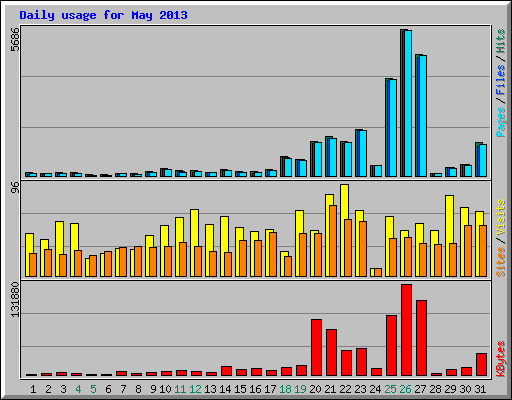The image size is (512, 400).
Task: Click the red KBytes bar for day 25
Action: [391, 346]
